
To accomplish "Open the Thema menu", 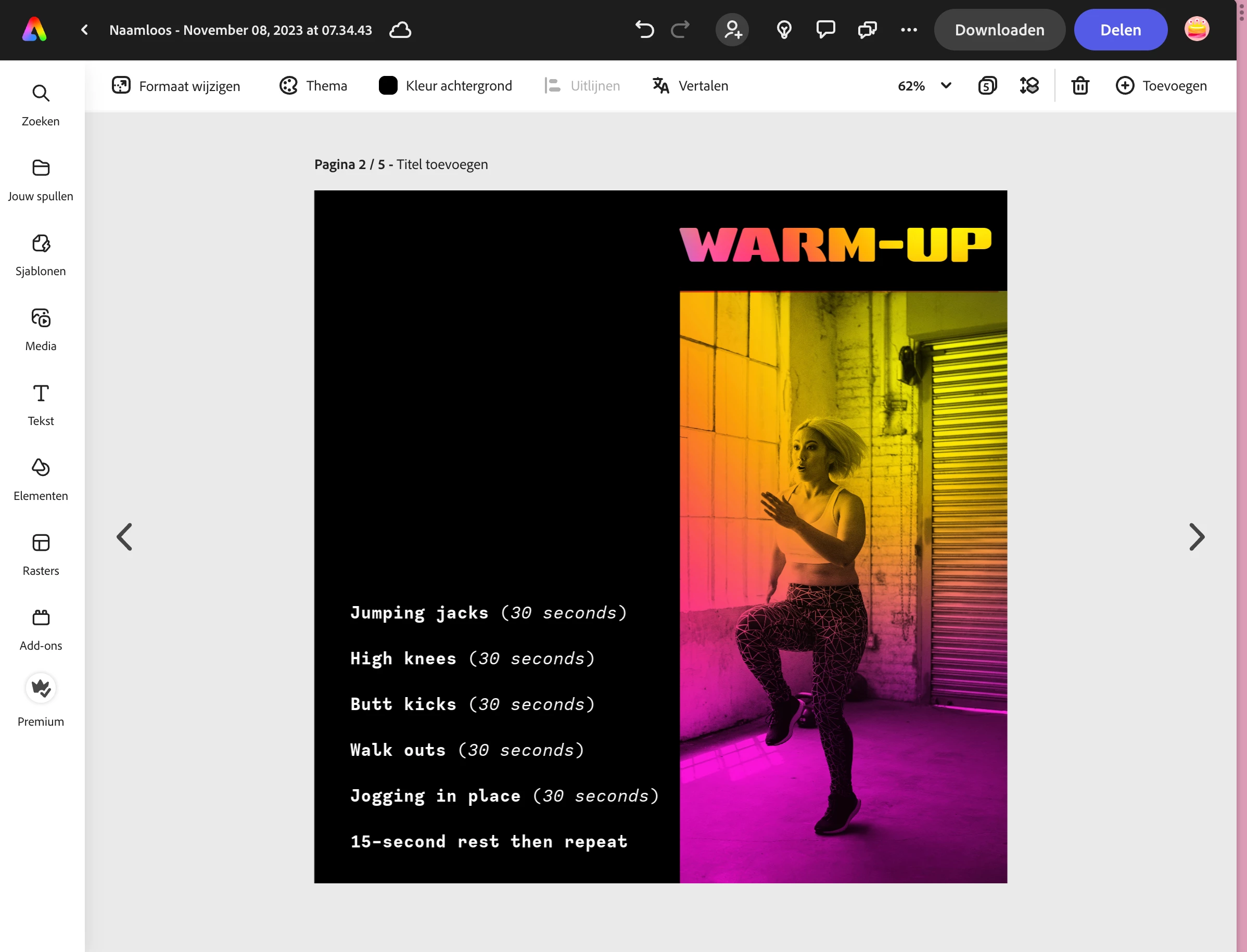I will [x=313, y=85].
